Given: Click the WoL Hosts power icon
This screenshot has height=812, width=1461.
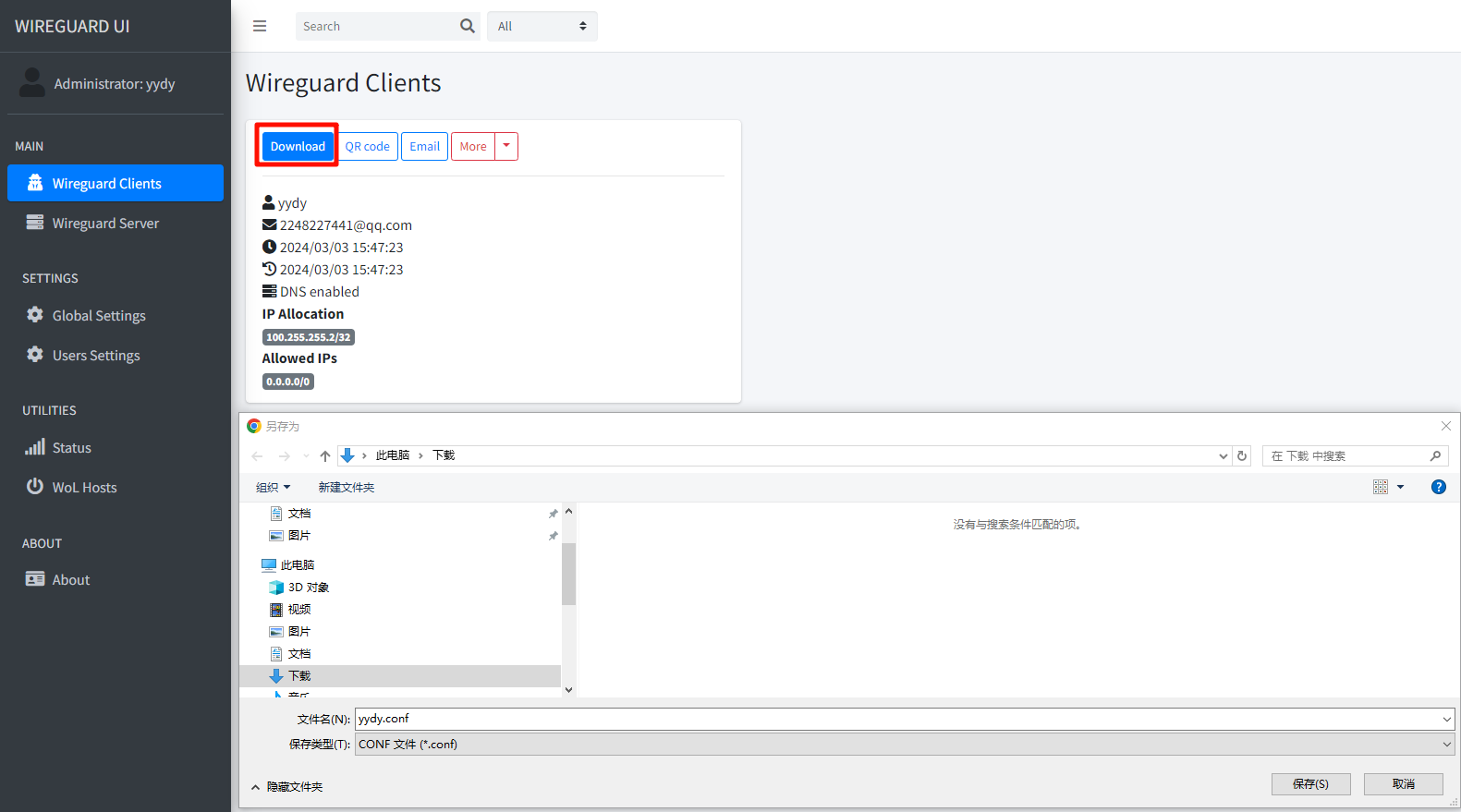Looking at the screenshot, I should tap(35, 486).
